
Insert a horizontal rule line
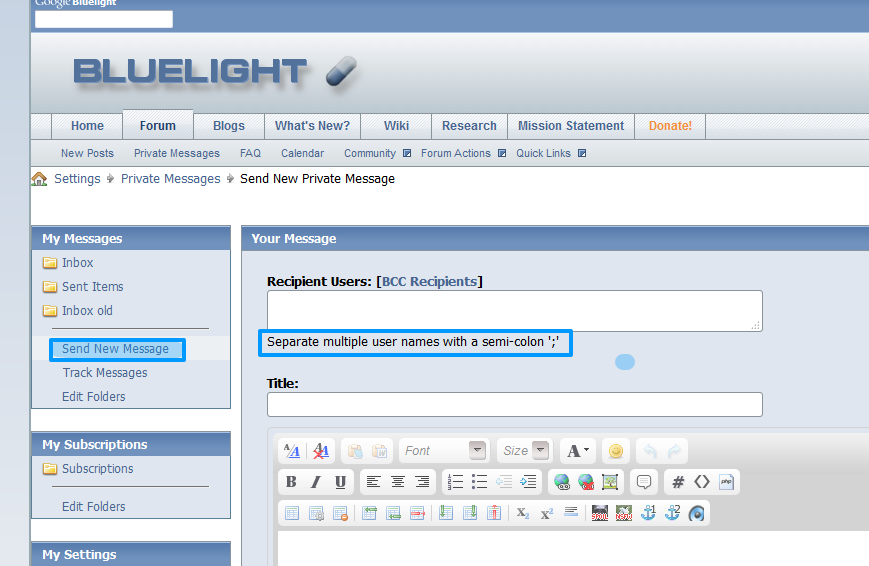click(x=571, y=512)
